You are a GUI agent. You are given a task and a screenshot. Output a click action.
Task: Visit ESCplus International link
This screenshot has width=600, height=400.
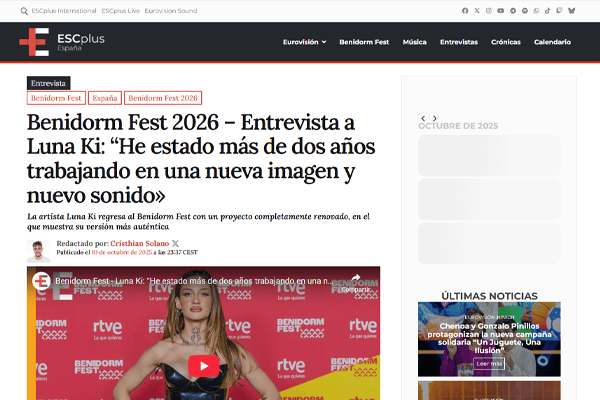(64, 11)
